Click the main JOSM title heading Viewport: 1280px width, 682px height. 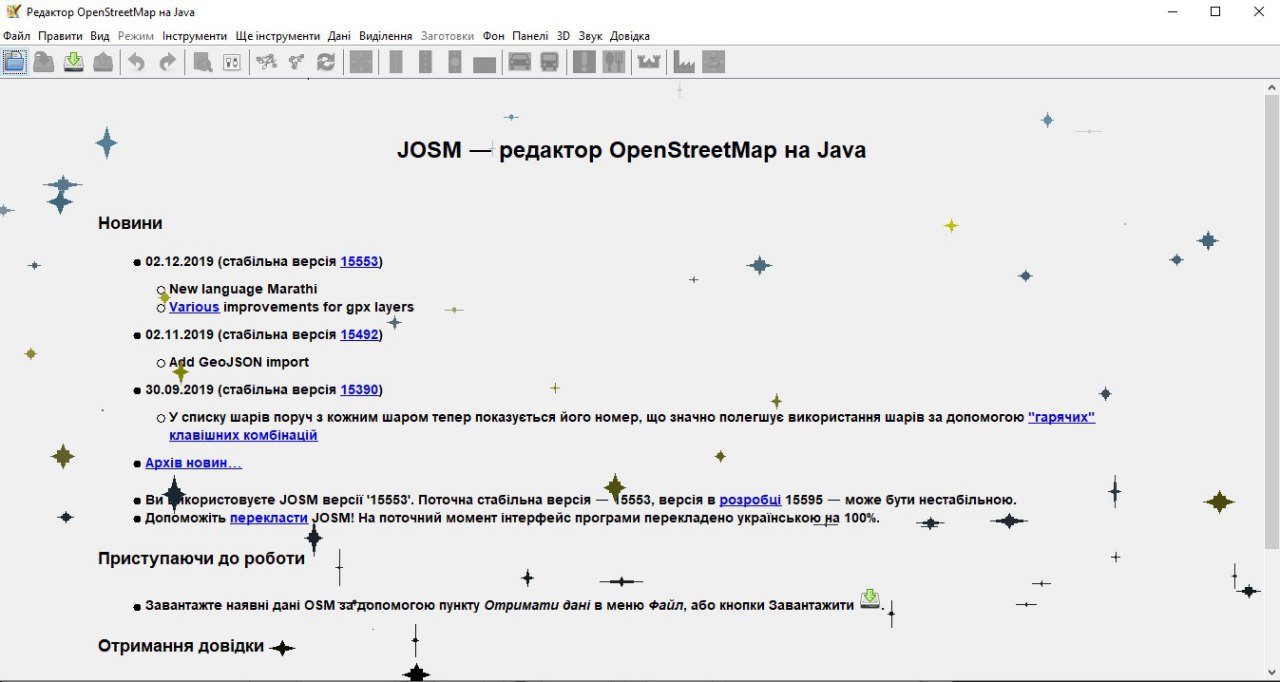[631, 150]
